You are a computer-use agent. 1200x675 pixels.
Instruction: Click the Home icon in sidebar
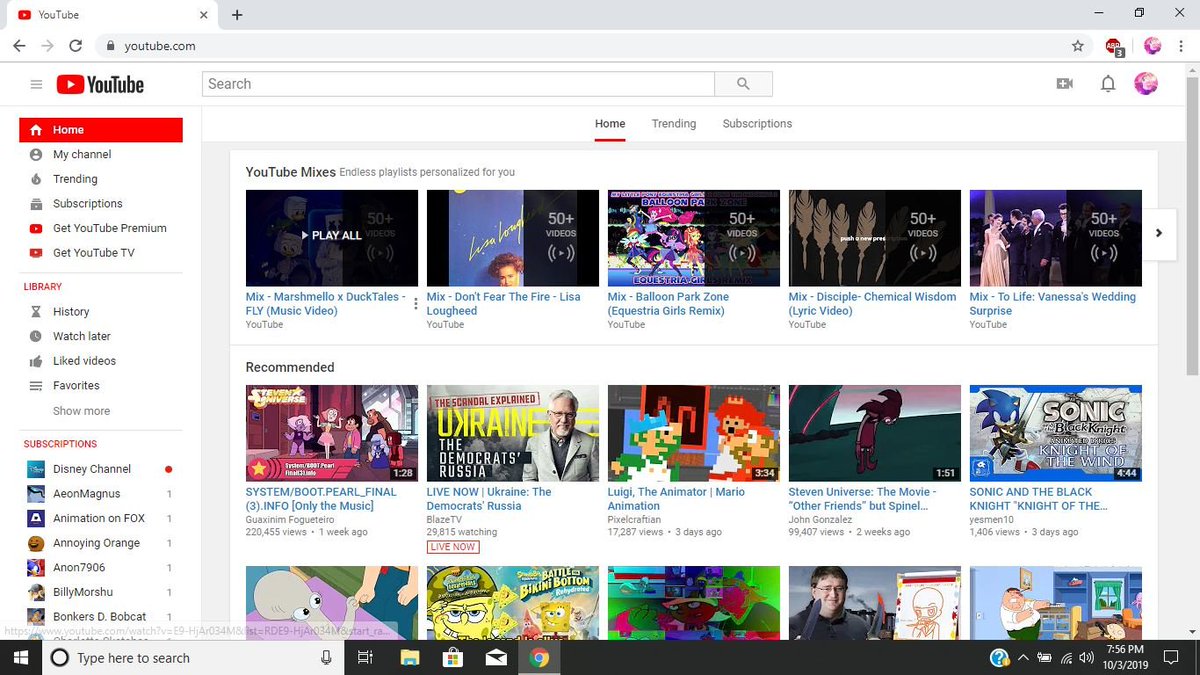tap(36, 130)
